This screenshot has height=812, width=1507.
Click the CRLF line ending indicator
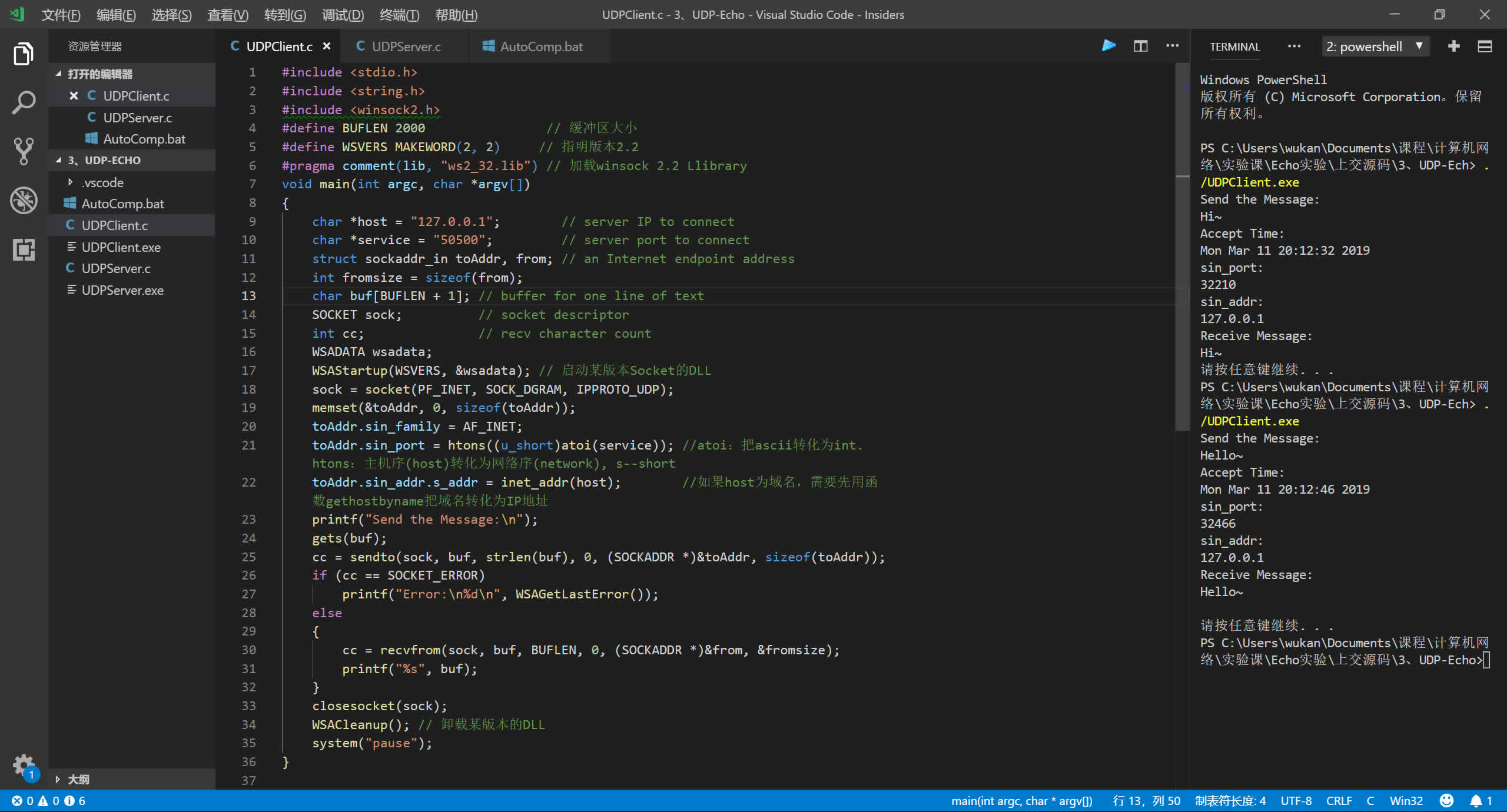1339,801
